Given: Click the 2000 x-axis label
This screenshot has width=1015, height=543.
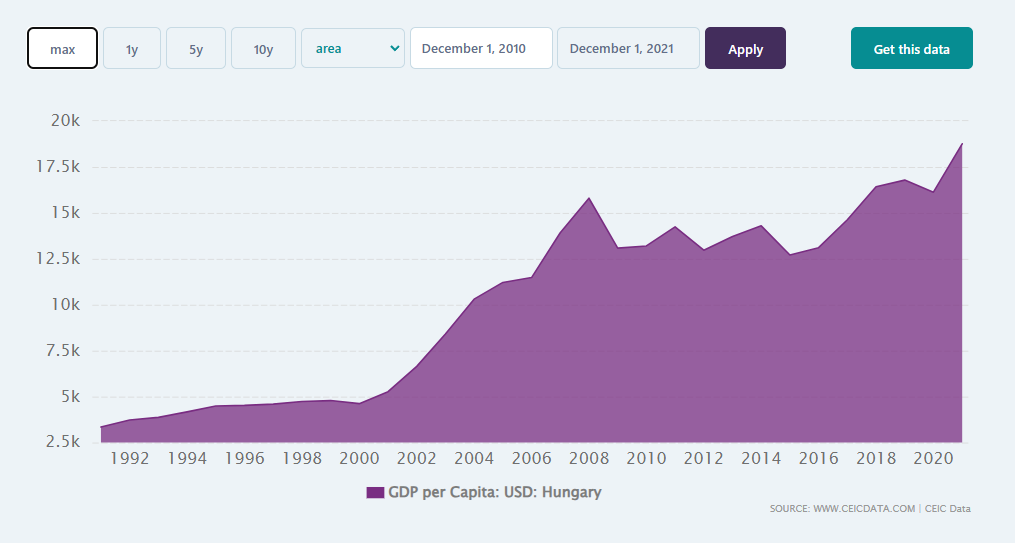Looking at the screenshot, I should tap(359, 458).
